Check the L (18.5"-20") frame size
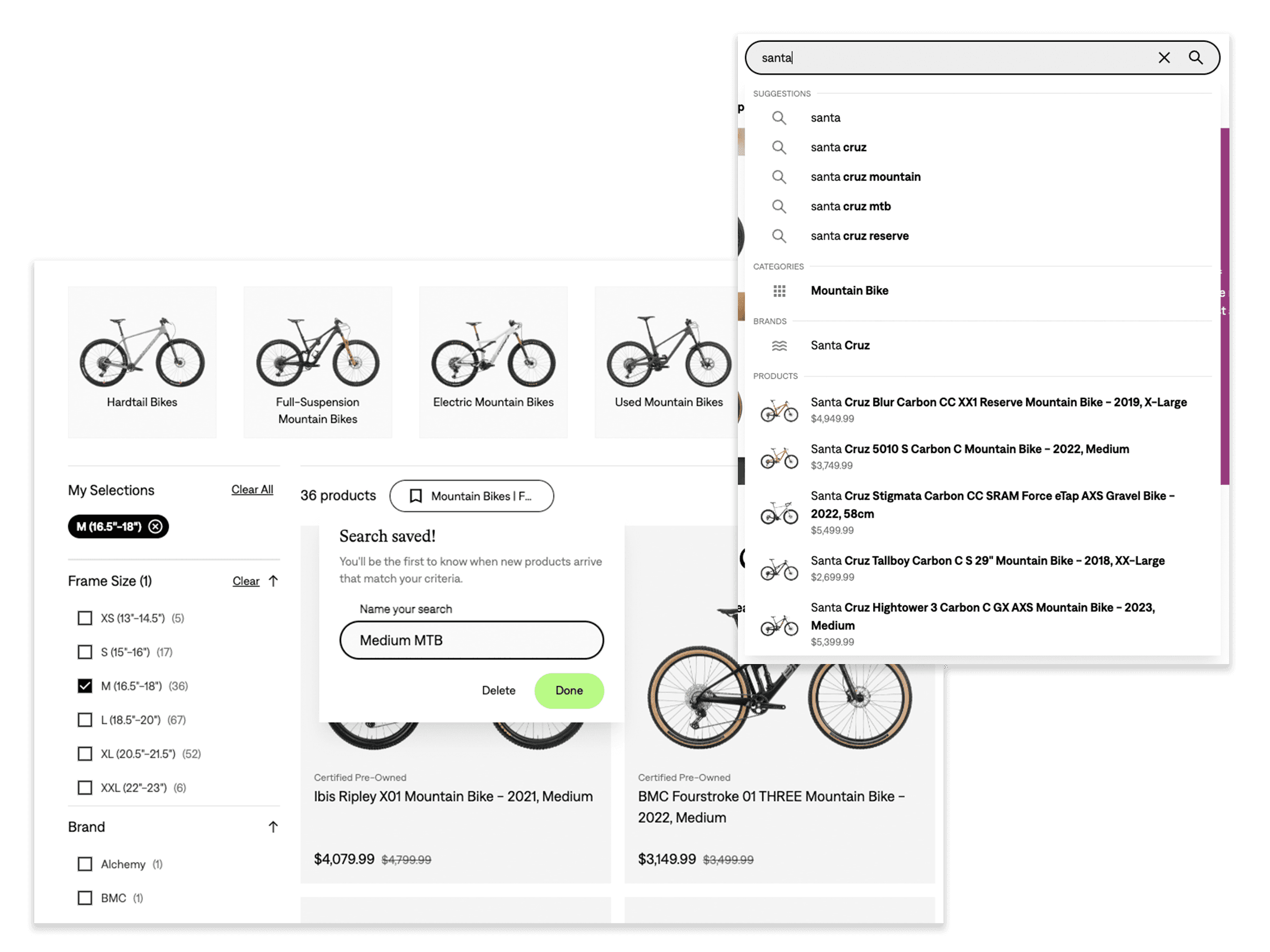The width and height of the screenshot is (1270, 952). [x=85, y=720]
